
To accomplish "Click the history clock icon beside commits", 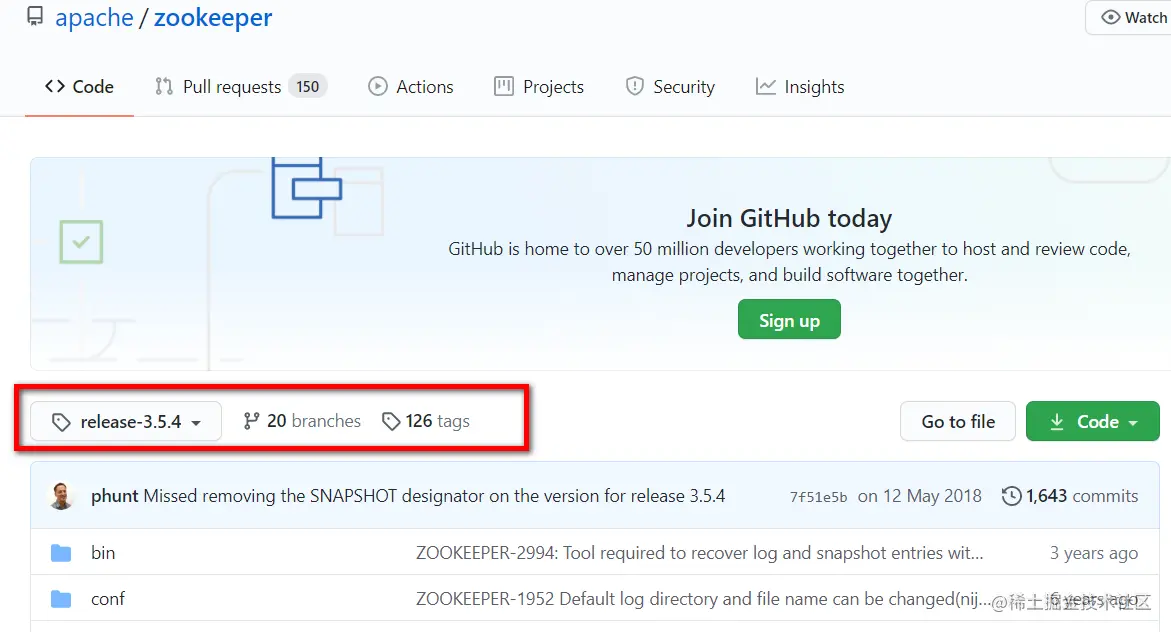I will pos(1011,496).
